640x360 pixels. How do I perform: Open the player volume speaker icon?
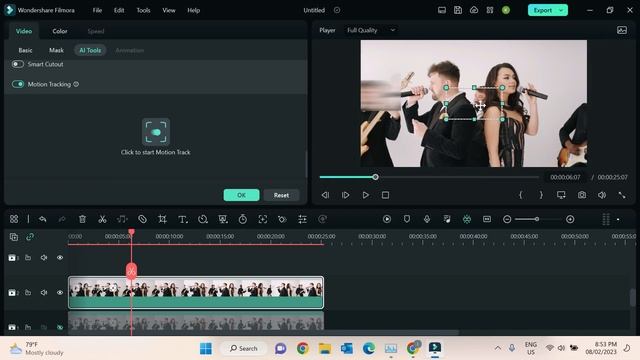[602, 195]
